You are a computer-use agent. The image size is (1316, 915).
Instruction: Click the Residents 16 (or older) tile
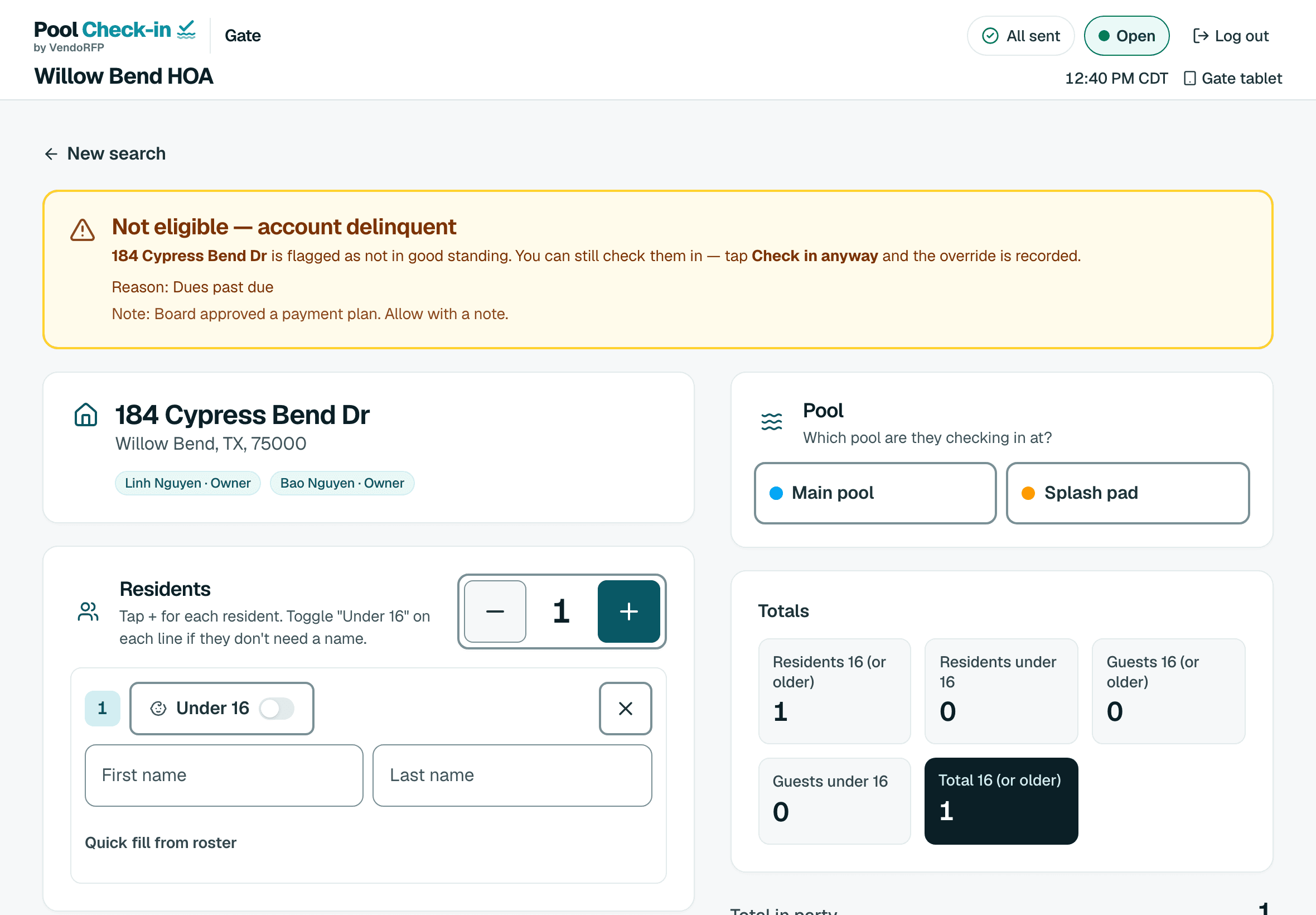click(x=834, y=691)
